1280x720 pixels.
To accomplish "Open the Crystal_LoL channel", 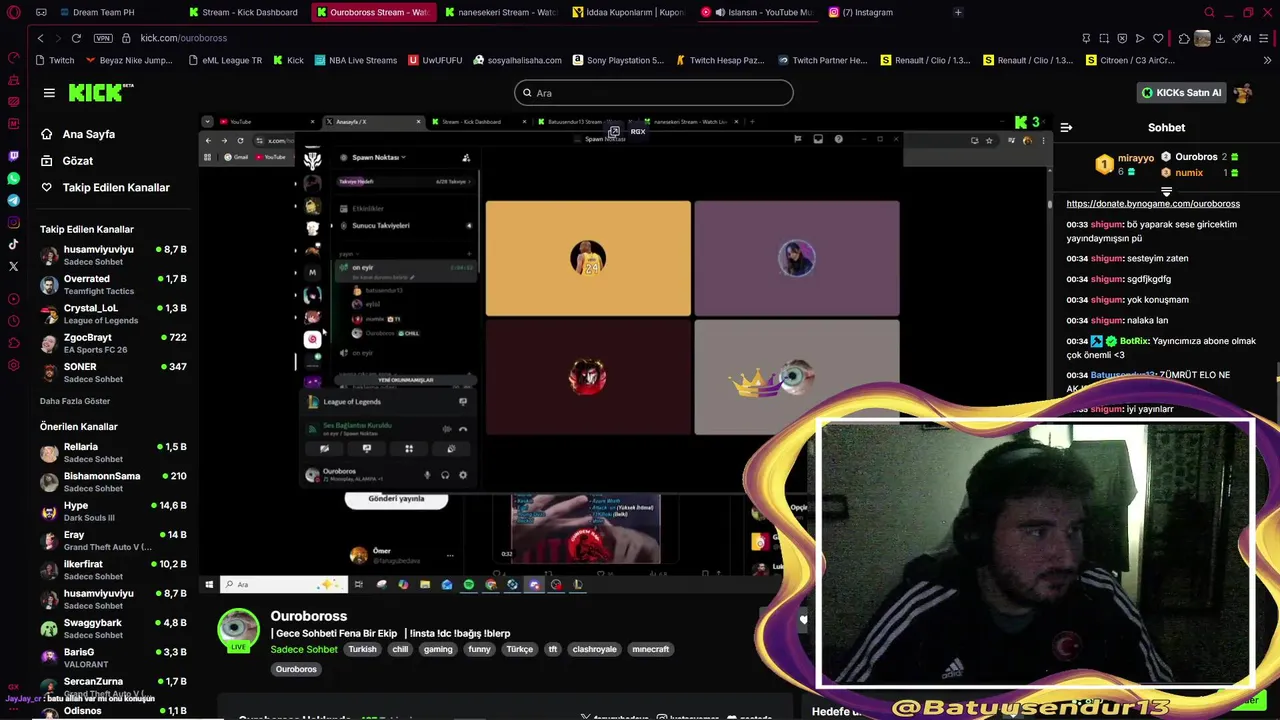I will 114,314.
